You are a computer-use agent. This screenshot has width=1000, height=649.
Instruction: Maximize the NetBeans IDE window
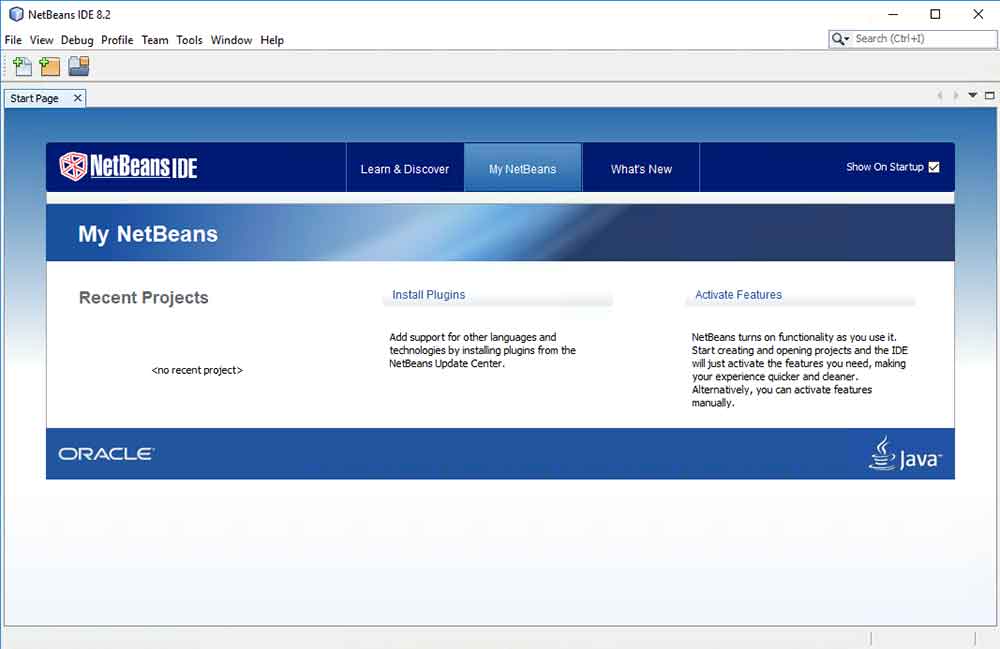pyautogui.click(x=935, y=14)
